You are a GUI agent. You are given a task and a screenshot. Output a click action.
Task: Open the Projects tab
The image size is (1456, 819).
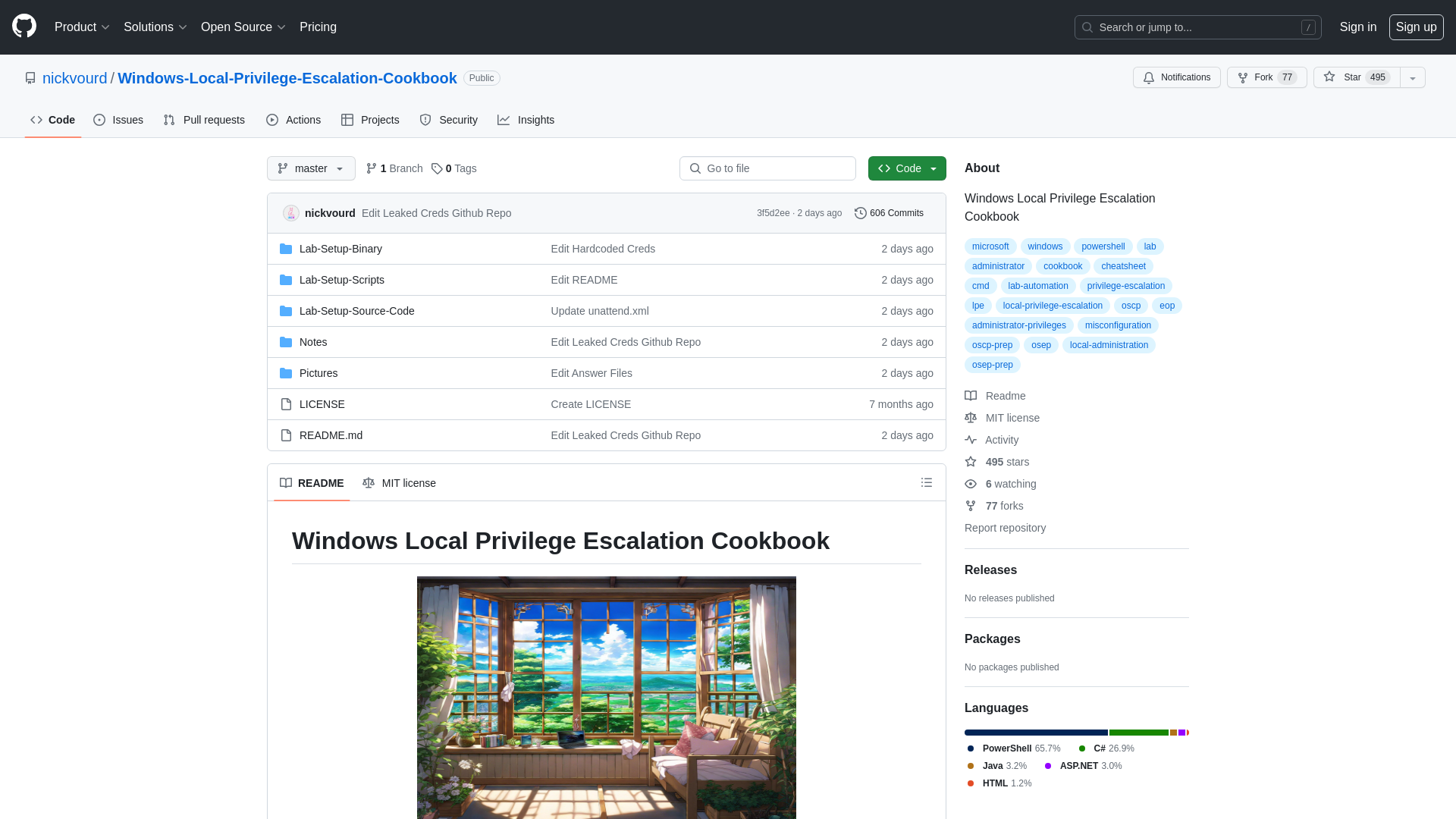370,120
